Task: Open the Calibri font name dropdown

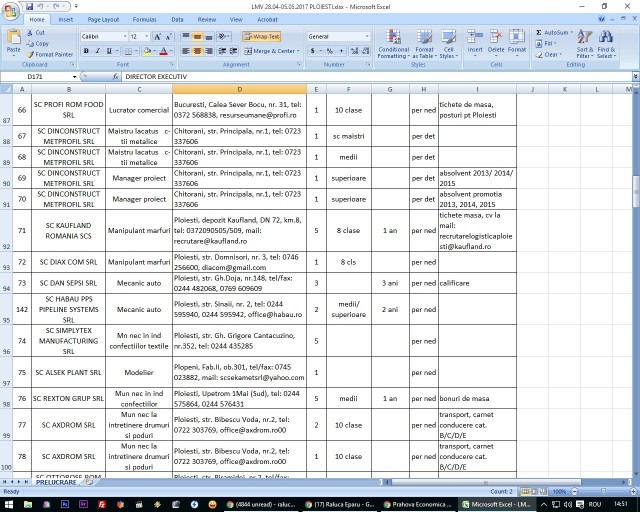Action: click(x=125, y=36)
